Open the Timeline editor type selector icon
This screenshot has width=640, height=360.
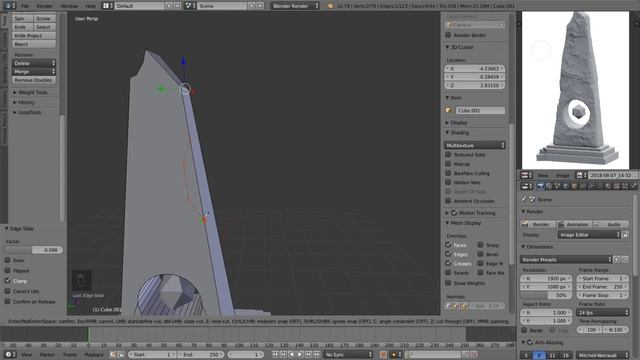pos(9,355)
